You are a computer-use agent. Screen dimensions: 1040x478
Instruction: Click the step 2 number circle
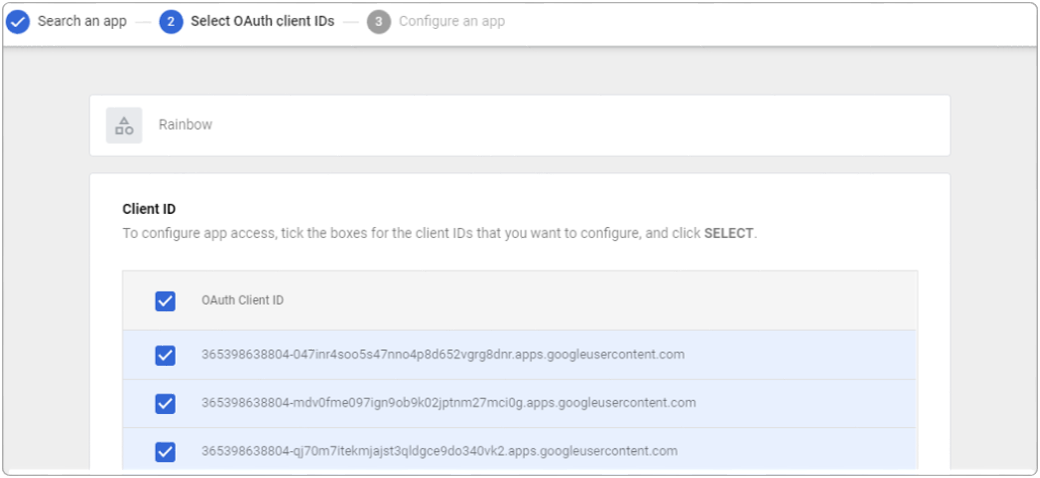tap(171, 22)
